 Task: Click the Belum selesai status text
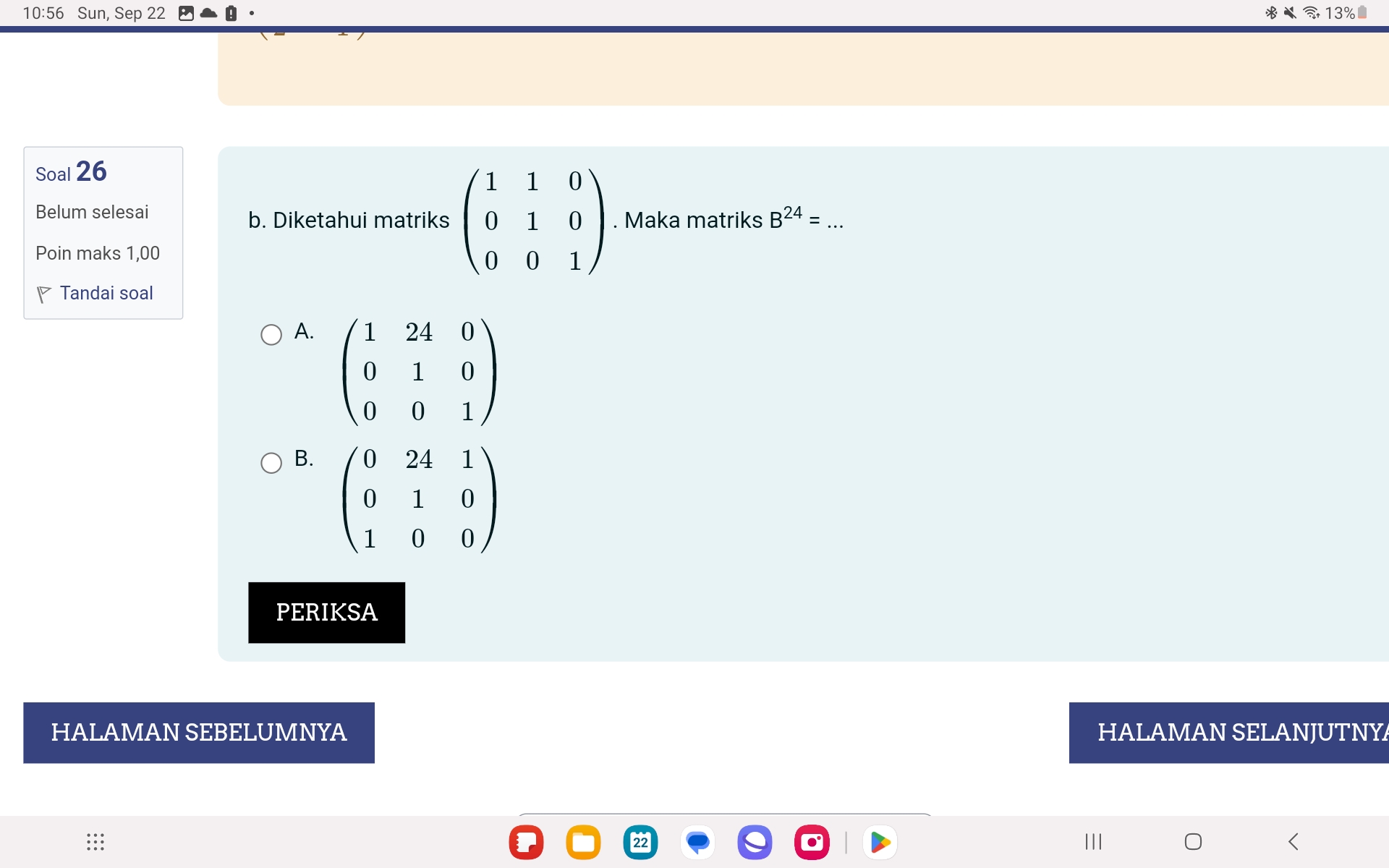(92, 212)
